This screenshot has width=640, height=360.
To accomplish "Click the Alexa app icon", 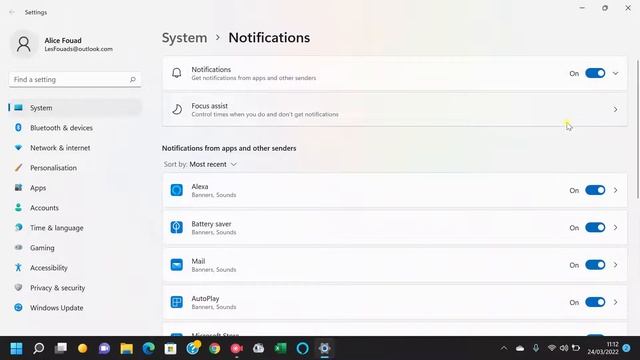I will click(176, 190).
